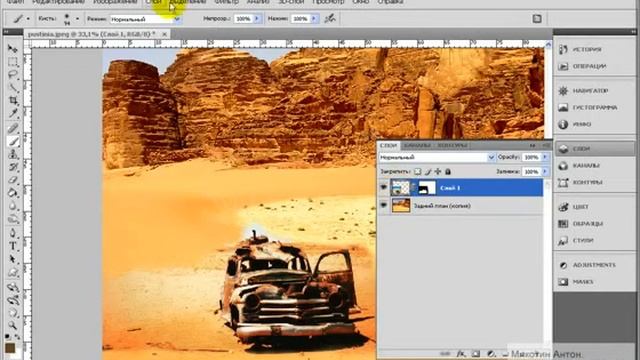This screenshot has height=360, width=640.
Task: Toggle lock all padlock icon
Action: pyautogui.click(x=448, y=171)
